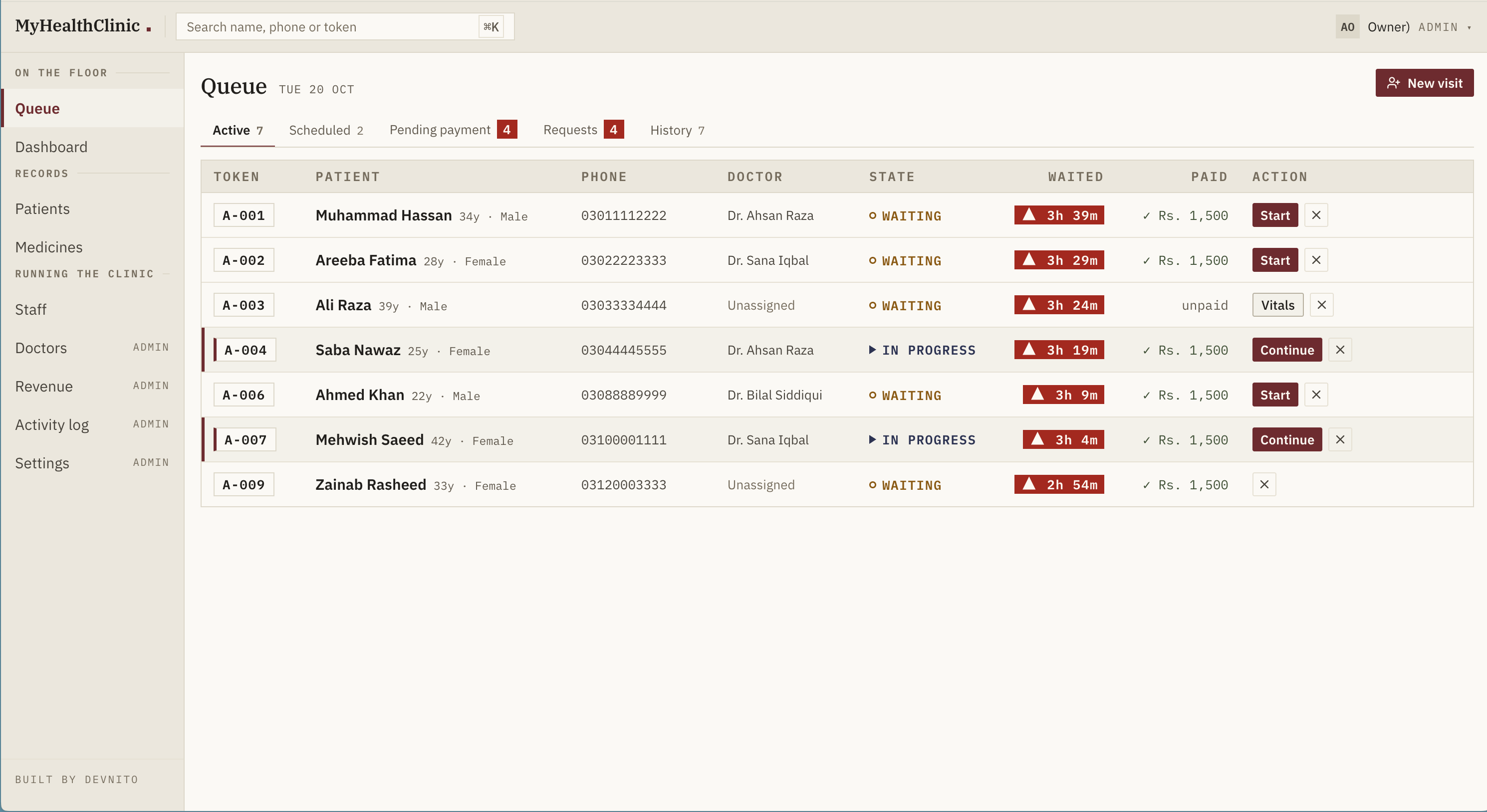This screenshot has width=1487, height=812.
Task: Remove Ali Raza's visit using the X icon
Action: coord(1321,305)
